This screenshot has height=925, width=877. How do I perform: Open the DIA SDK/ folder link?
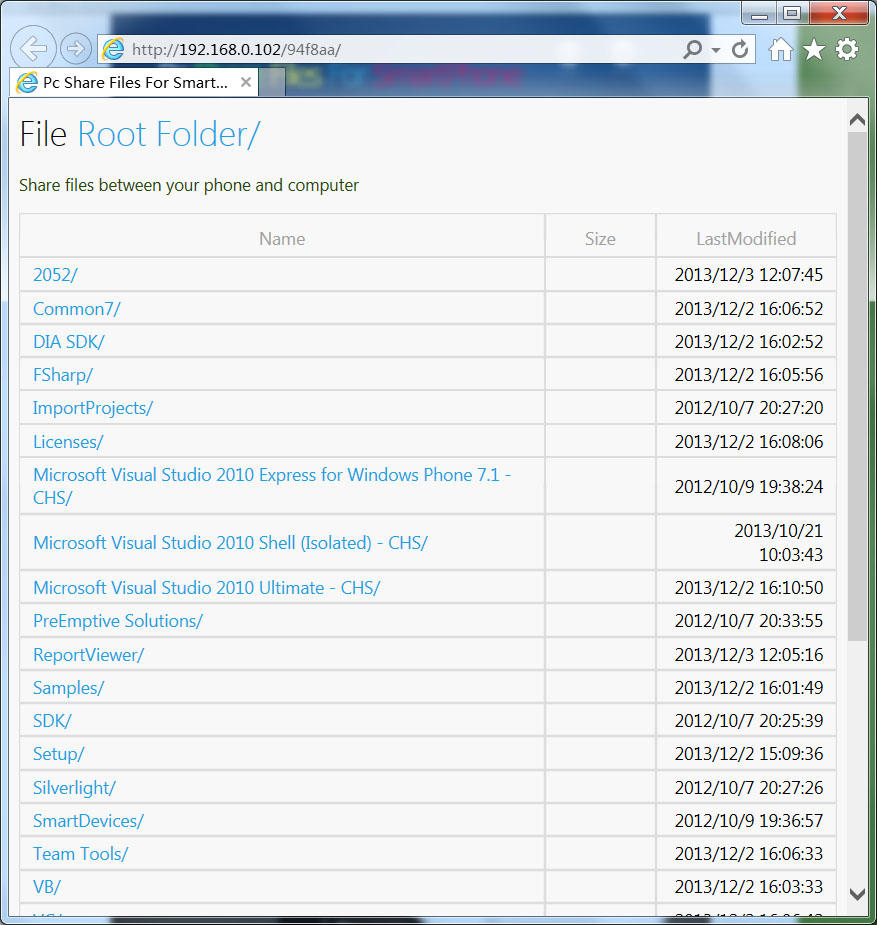pos(68,342)
